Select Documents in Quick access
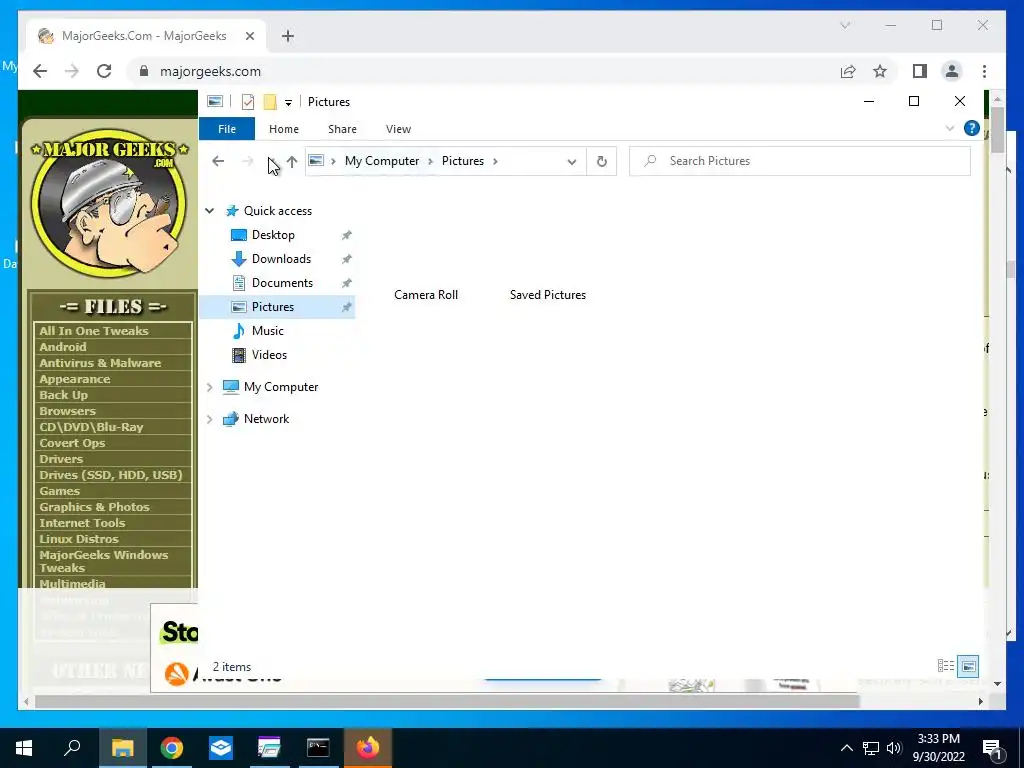Viewport: 1024px width, 768px height. tap(282, 283)
